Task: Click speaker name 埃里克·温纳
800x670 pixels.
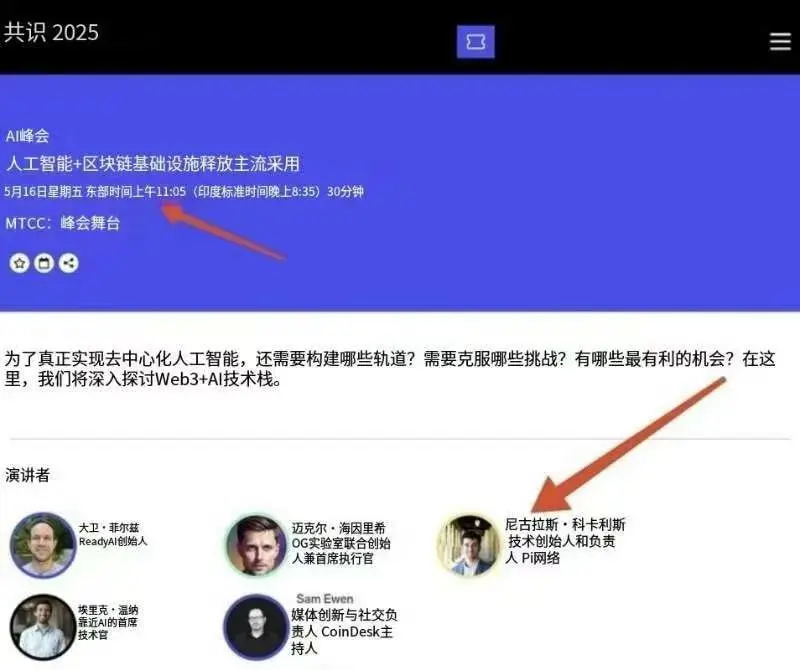Action: tap(108, 610)
